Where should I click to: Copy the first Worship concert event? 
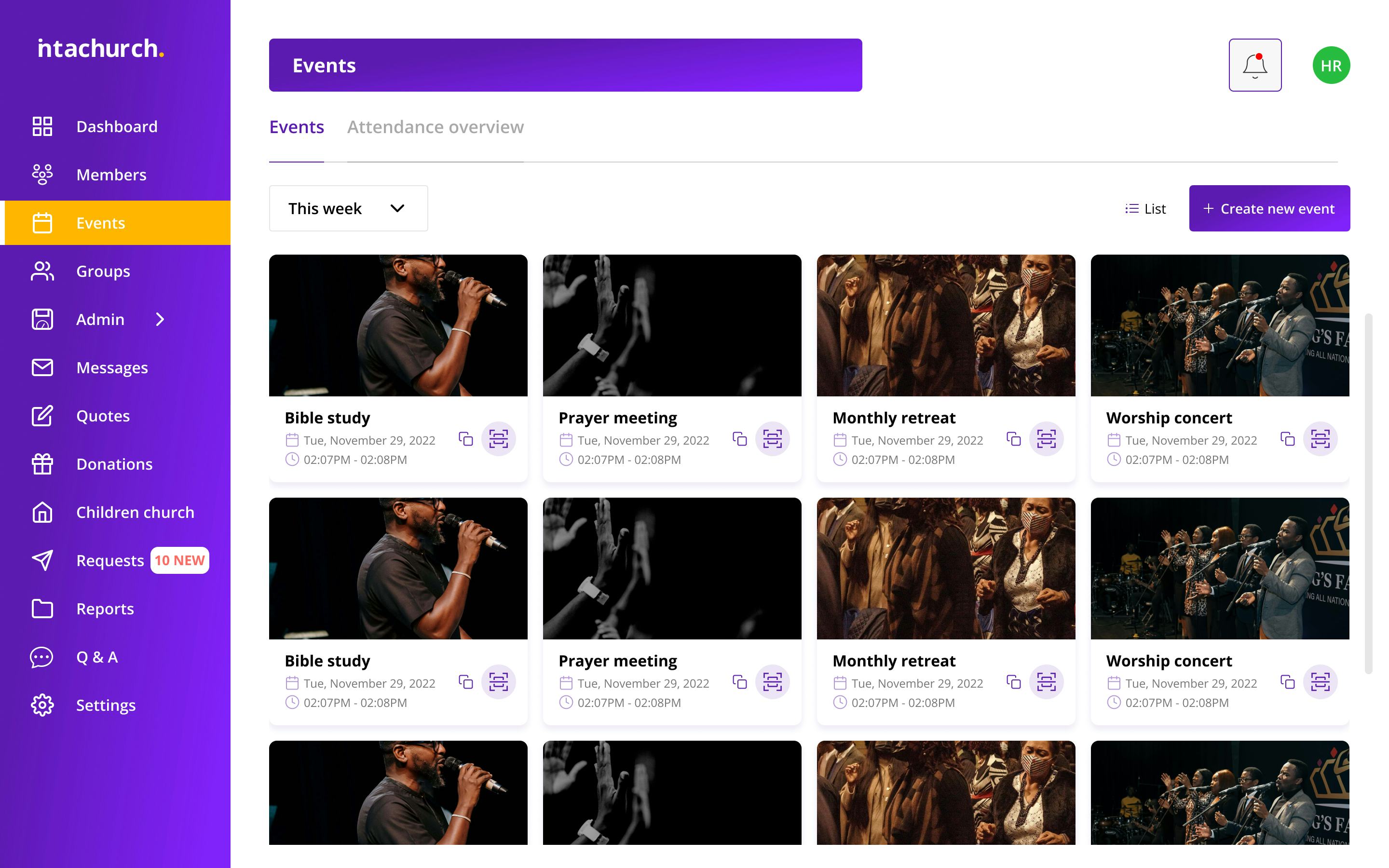(1287, 439)
